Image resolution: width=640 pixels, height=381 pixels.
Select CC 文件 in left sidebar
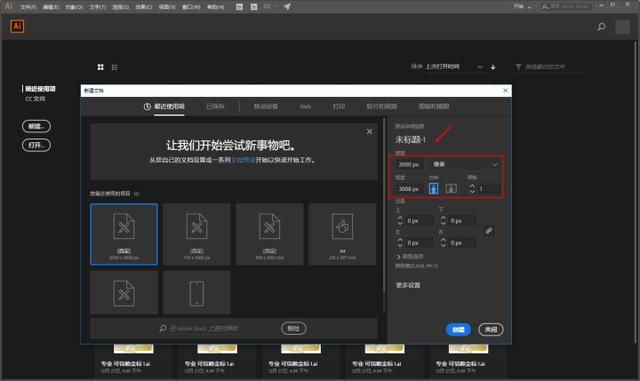35,99
